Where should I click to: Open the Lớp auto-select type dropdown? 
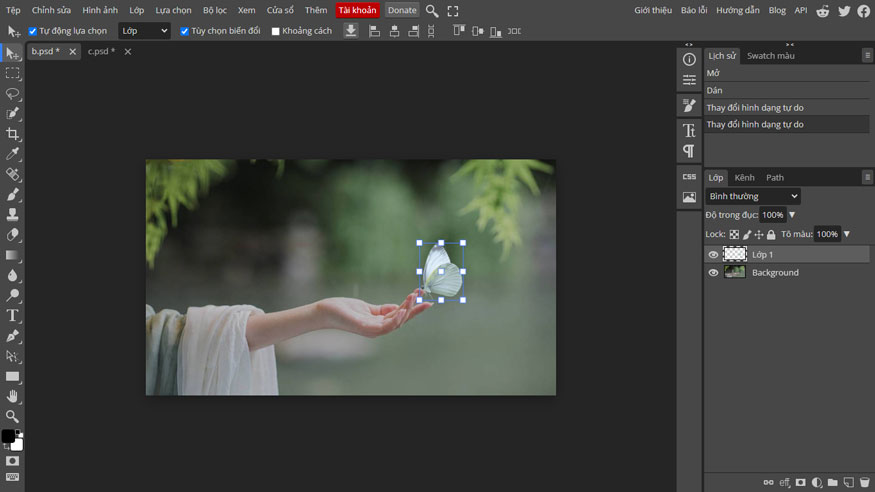click(x=144, y=31)
